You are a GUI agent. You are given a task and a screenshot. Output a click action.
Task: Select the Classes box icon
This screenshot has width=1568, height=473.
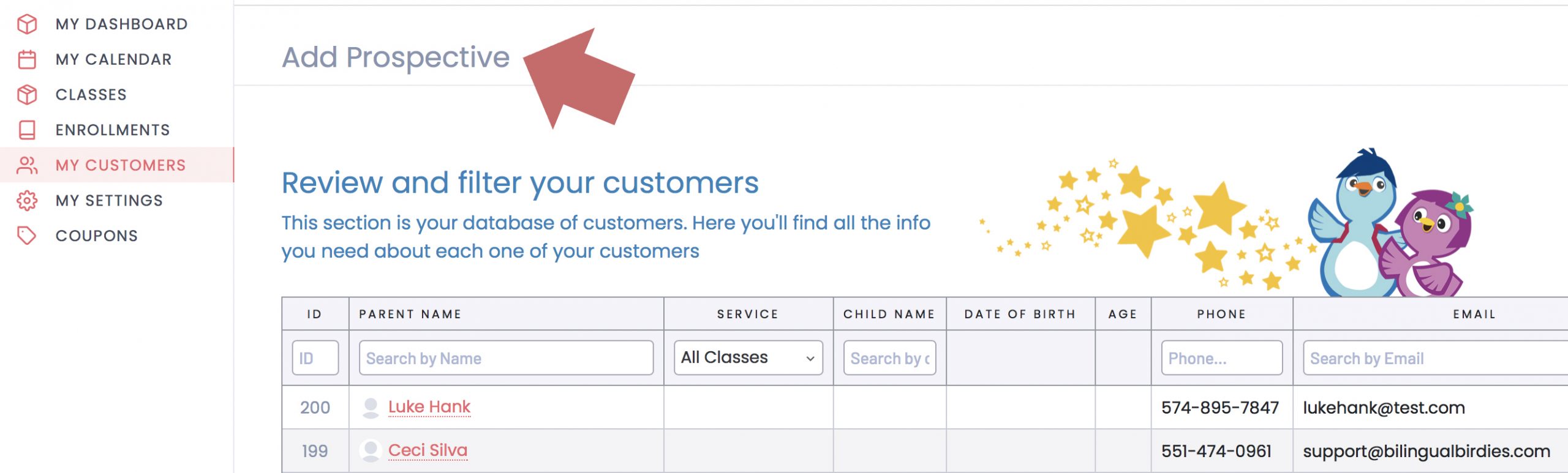tap(27, 95)
